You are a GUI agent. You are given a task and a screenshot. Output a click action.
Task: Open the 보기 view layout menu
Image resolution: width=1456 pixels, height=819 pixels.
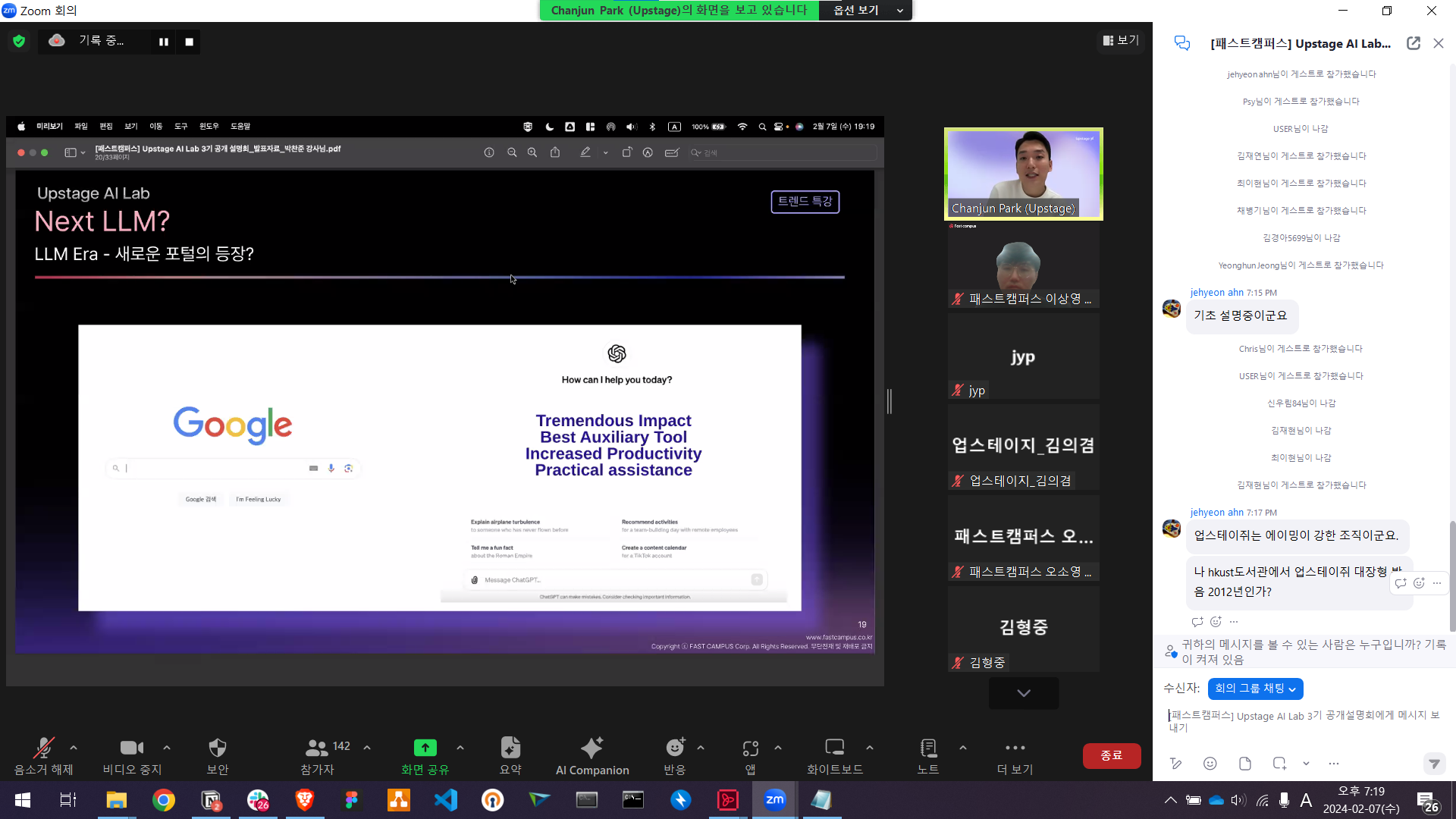1121,40
